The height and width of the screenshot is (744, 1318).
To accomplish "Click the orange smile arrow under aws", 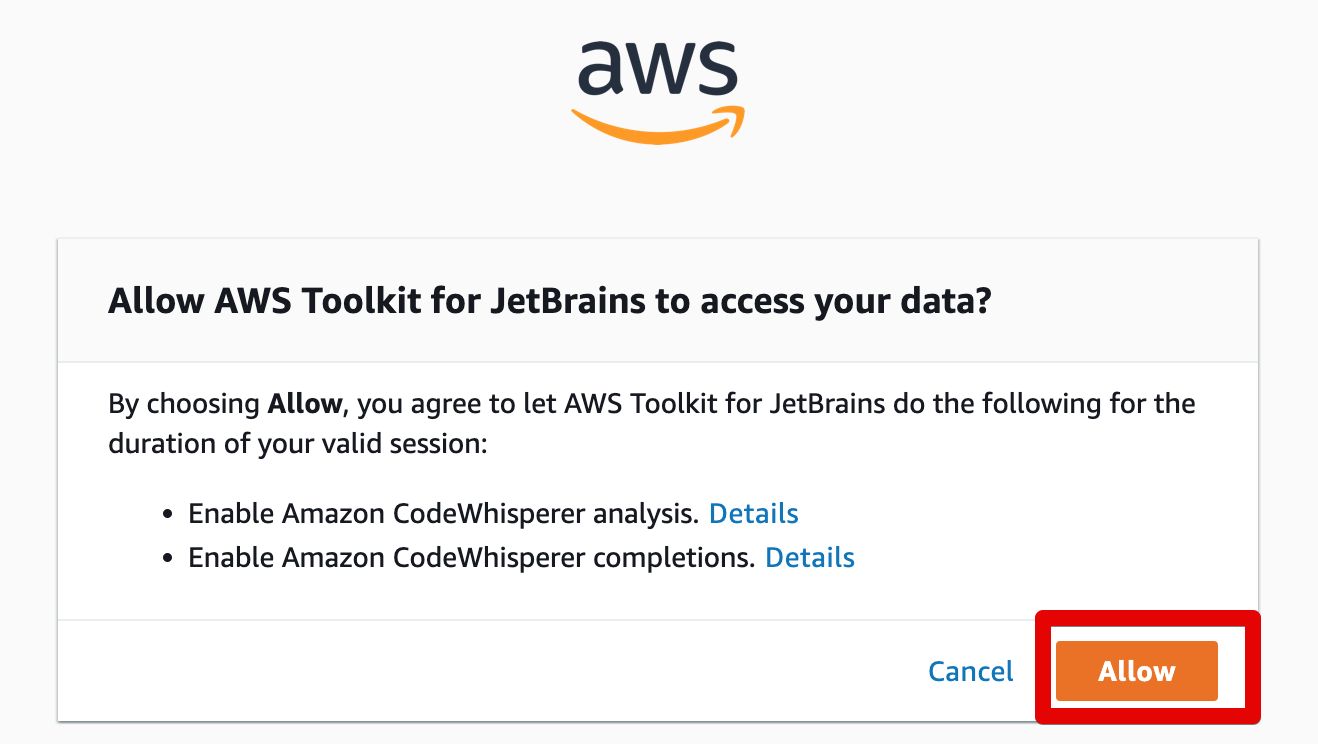I will pos(657,124).
